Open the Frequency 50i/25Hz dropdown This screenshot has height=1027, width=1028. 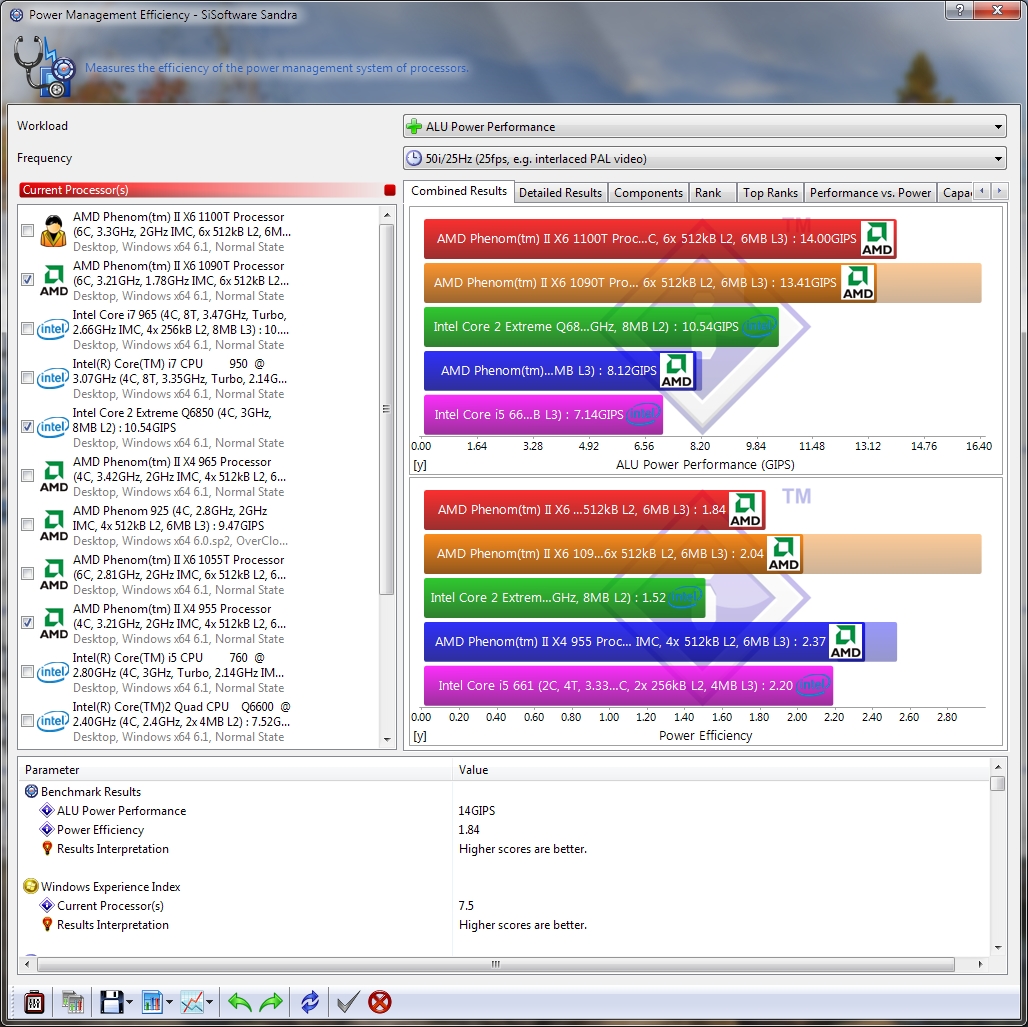point(705,158)
